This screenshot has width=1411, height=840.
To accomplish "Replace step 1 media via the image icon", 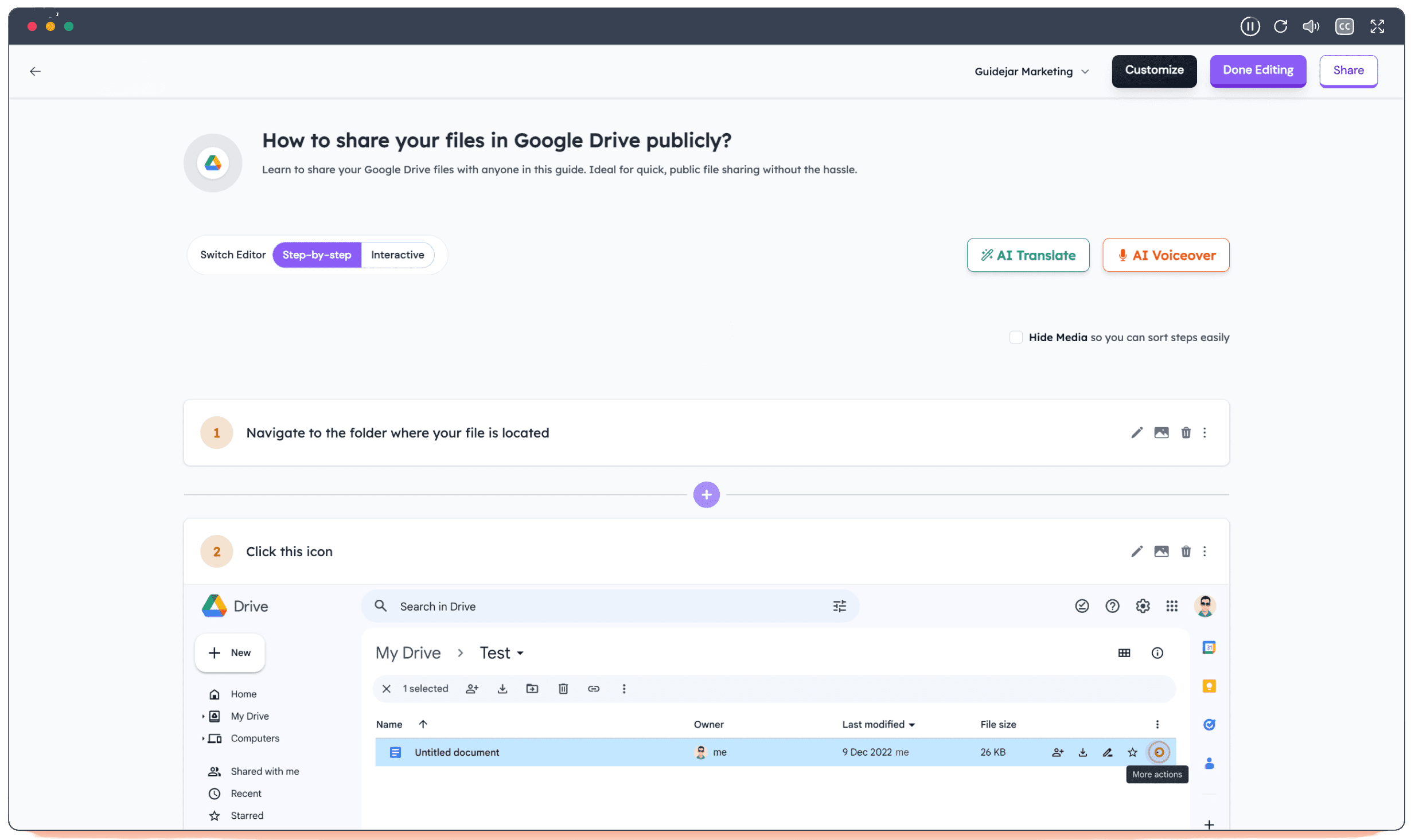I will (x=1161, y=432).
